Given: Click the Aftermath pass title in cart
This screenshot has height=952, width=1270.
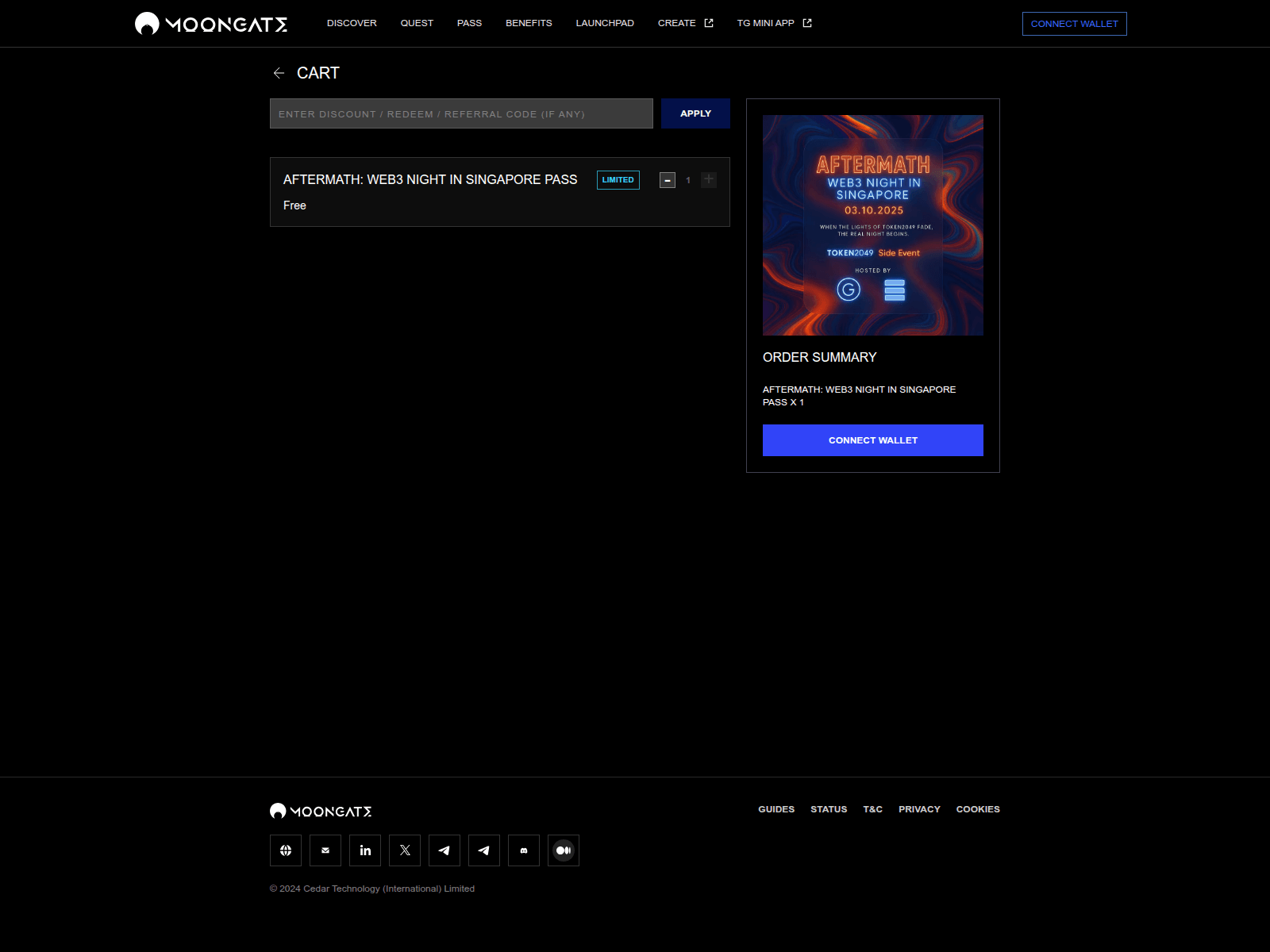Looking at the screenshot, I should coord(430,180).
